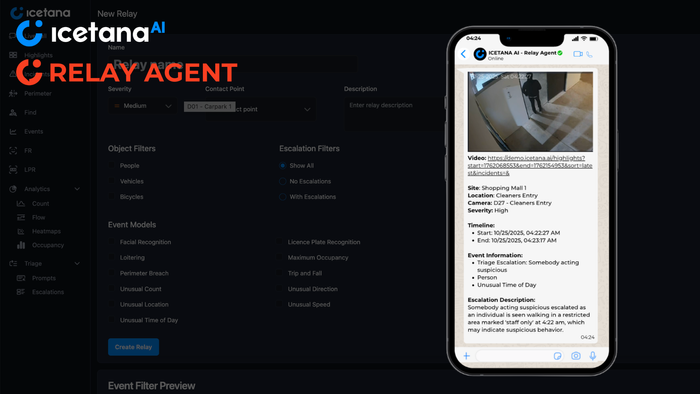Click the Events chart icon
This screenshot has height=394, width=700.
pyautogui.click(x=13, y=132)
